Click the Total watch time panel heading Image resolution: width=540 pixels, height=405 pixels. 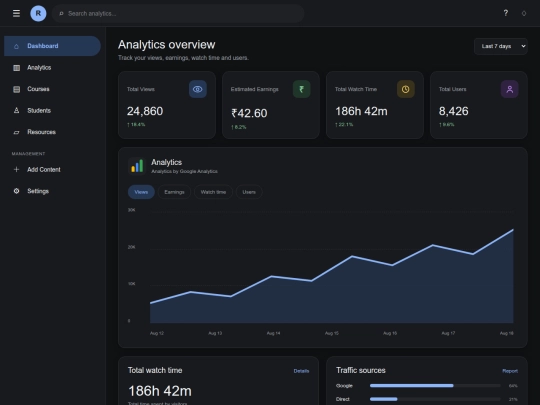point(155,371)
